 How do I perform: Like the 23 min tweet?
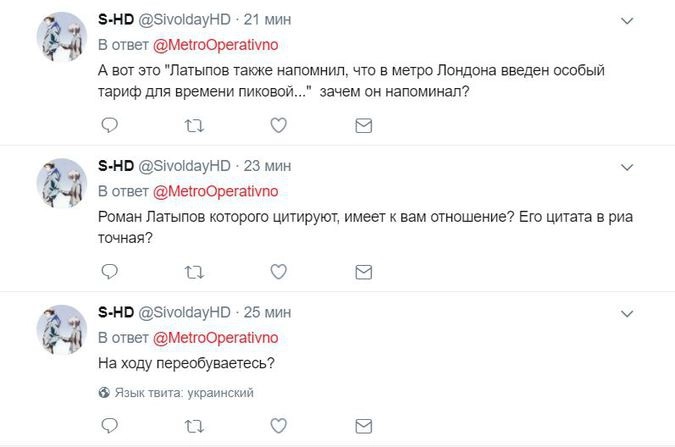pyautogui.click(x=280, y=271)
